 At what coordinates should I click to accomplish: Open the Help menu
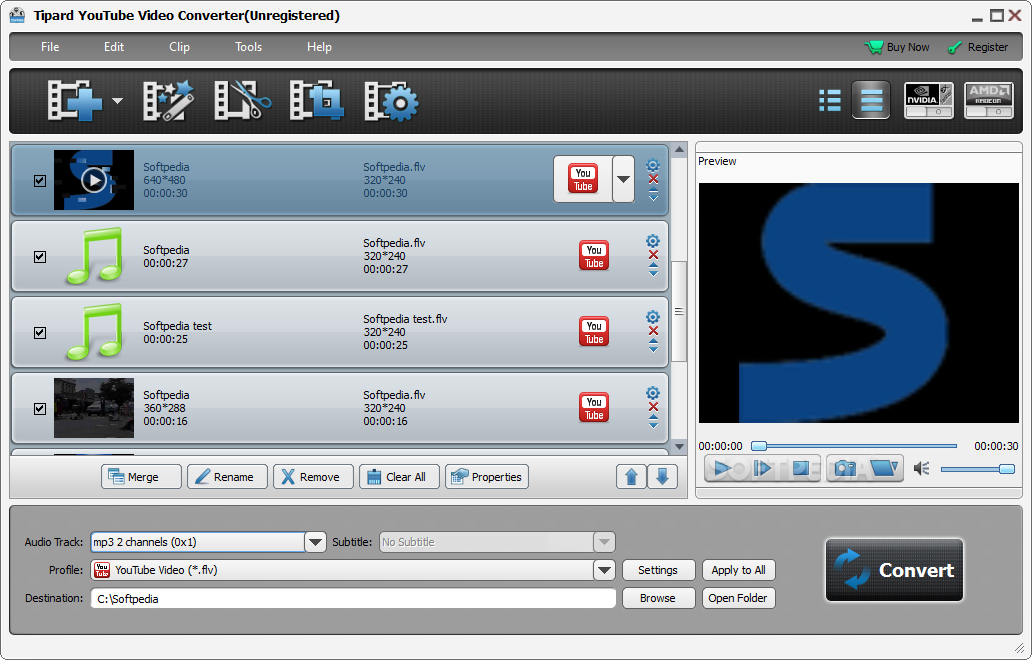[319, 47]
